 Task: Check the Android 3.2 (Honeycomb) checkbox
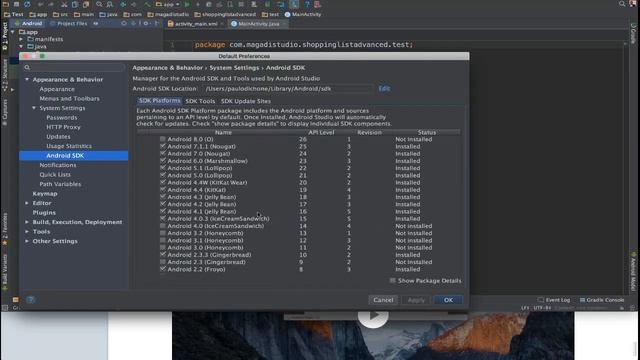[163, 233]
